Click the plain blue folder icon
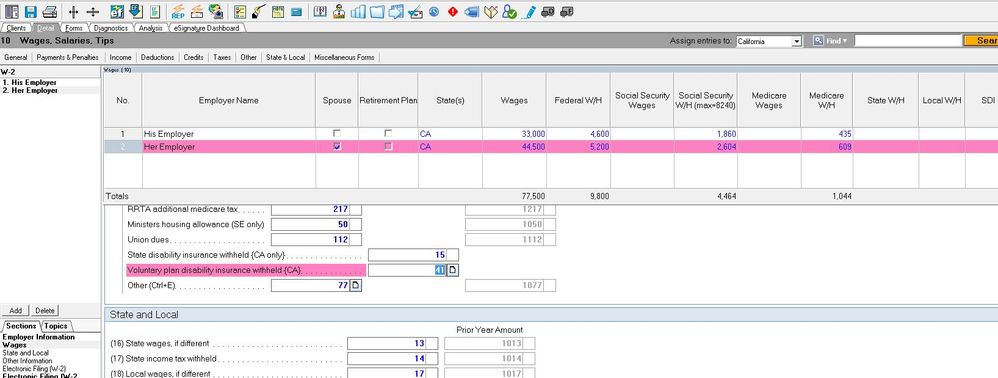The image size is (998, 378). click(377, 11)
